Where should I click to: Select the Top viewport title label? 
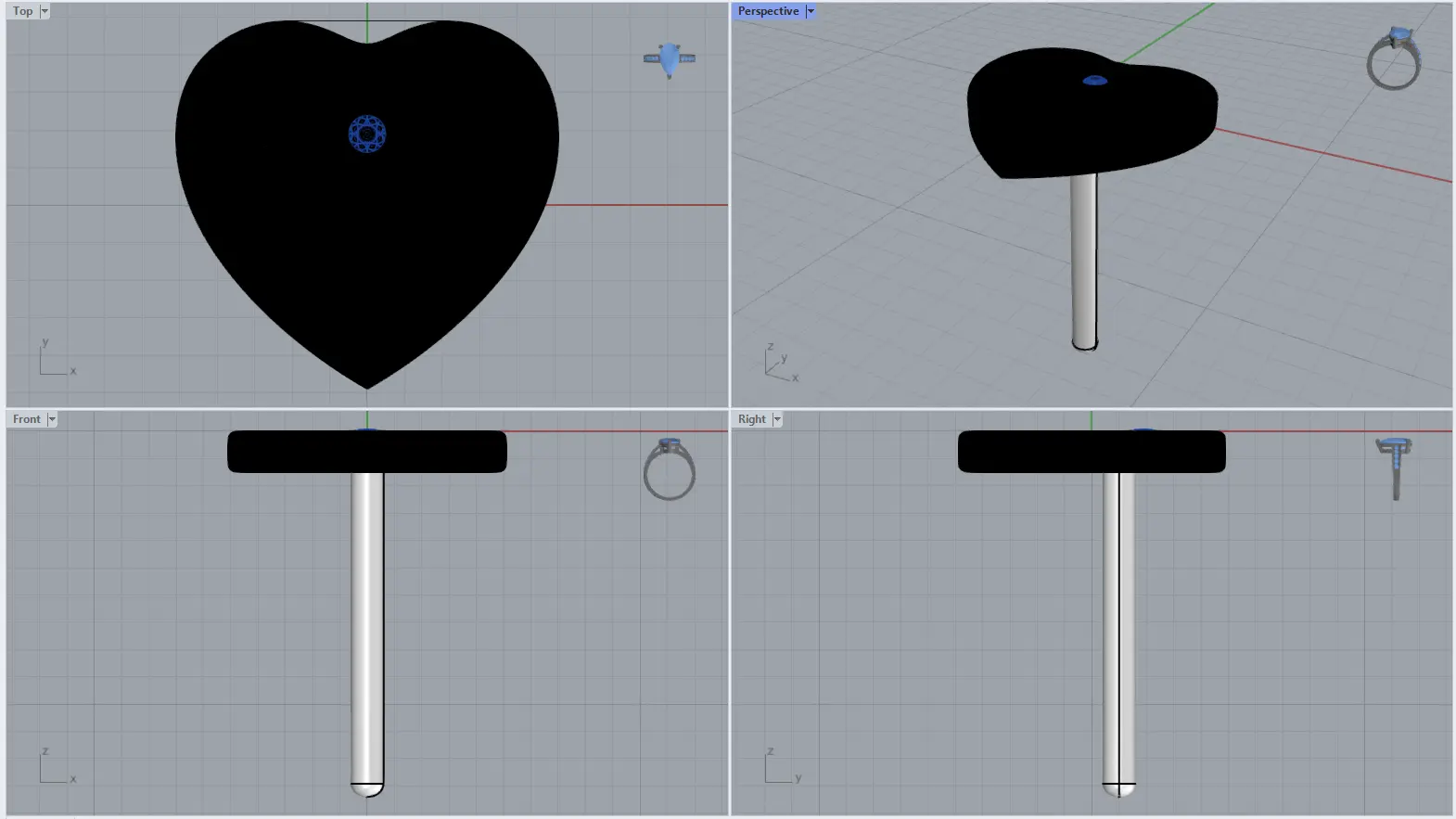22,11
